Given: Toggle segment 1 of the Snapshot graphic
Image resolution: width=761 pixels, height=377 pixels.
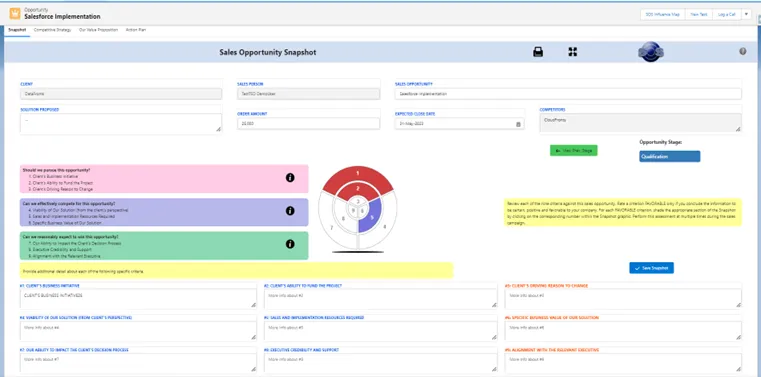Looking at the screenshot, I should coord(358,174).
